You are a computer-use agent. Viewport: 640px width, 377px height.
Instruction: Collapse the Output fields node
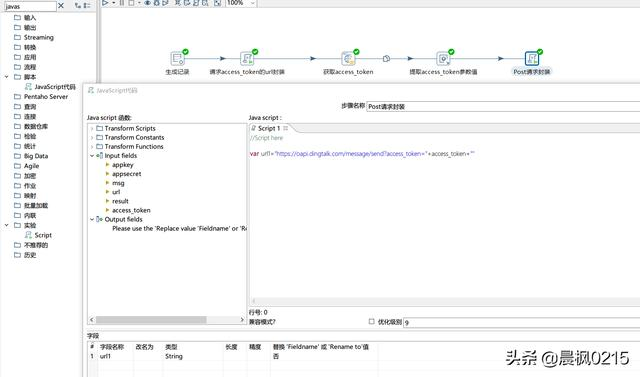(92, 219)
